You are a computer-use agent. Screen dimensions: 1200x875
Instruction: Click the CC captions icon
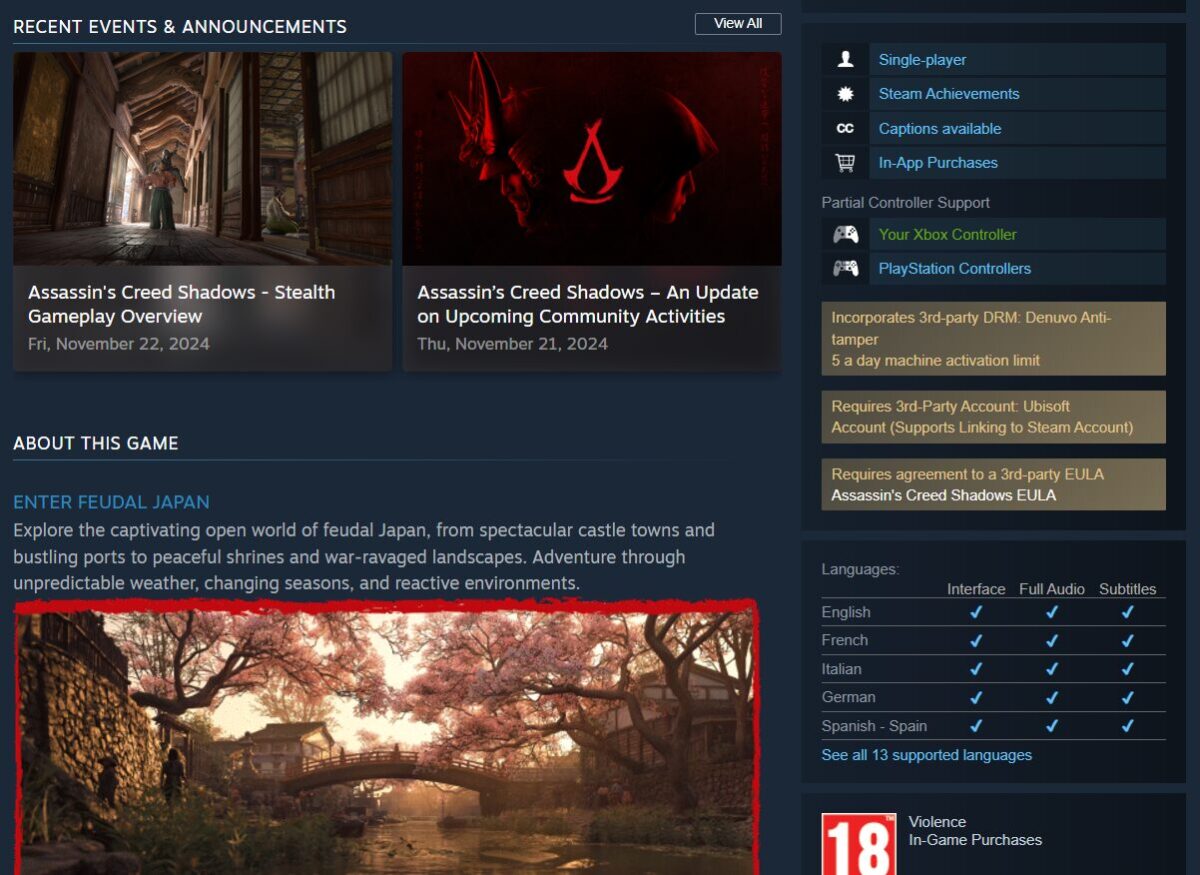coord(845,129)
